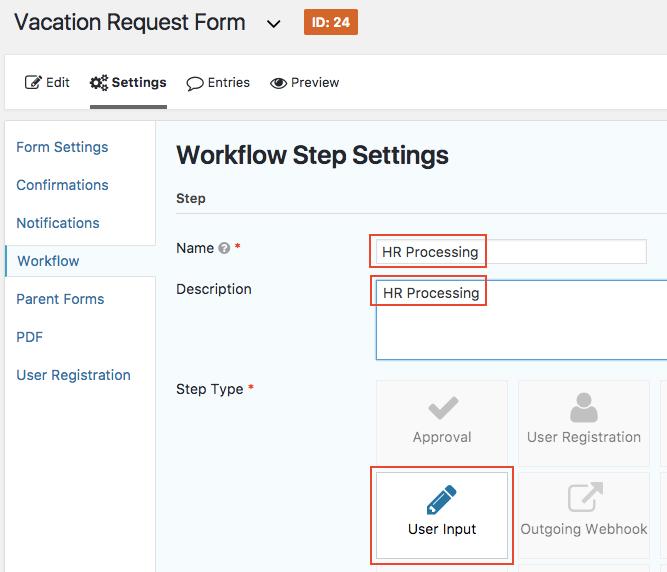Click the orange ID: 24 badge
The image size is (667, 572).
tap(331, 22)
